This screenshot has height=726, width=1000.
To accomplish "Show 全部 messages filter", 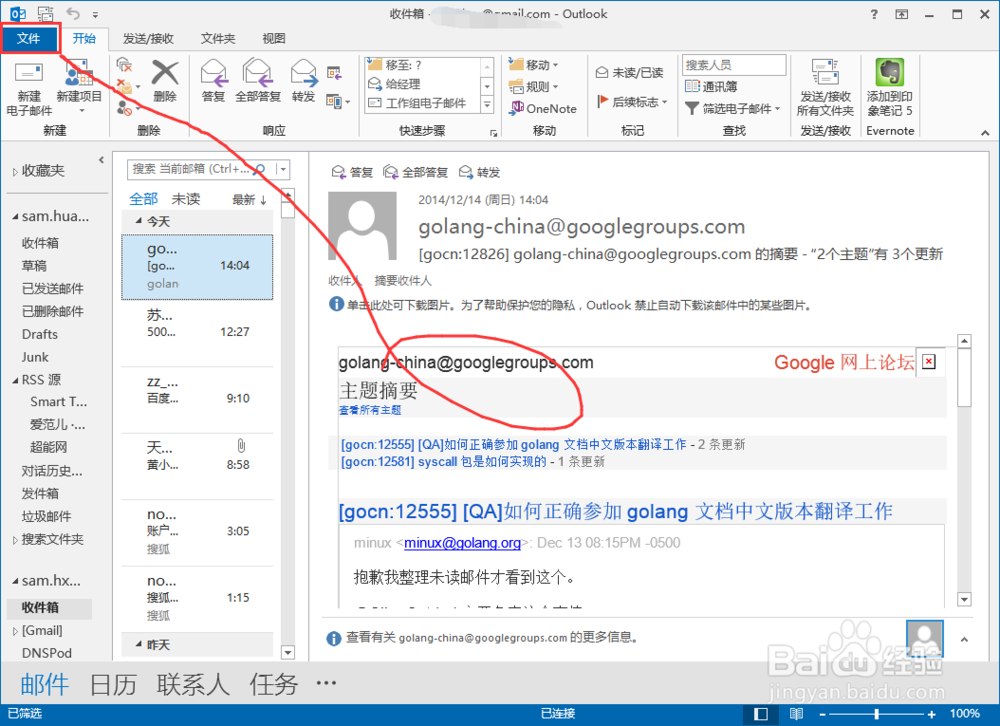I will pos(143,199).
